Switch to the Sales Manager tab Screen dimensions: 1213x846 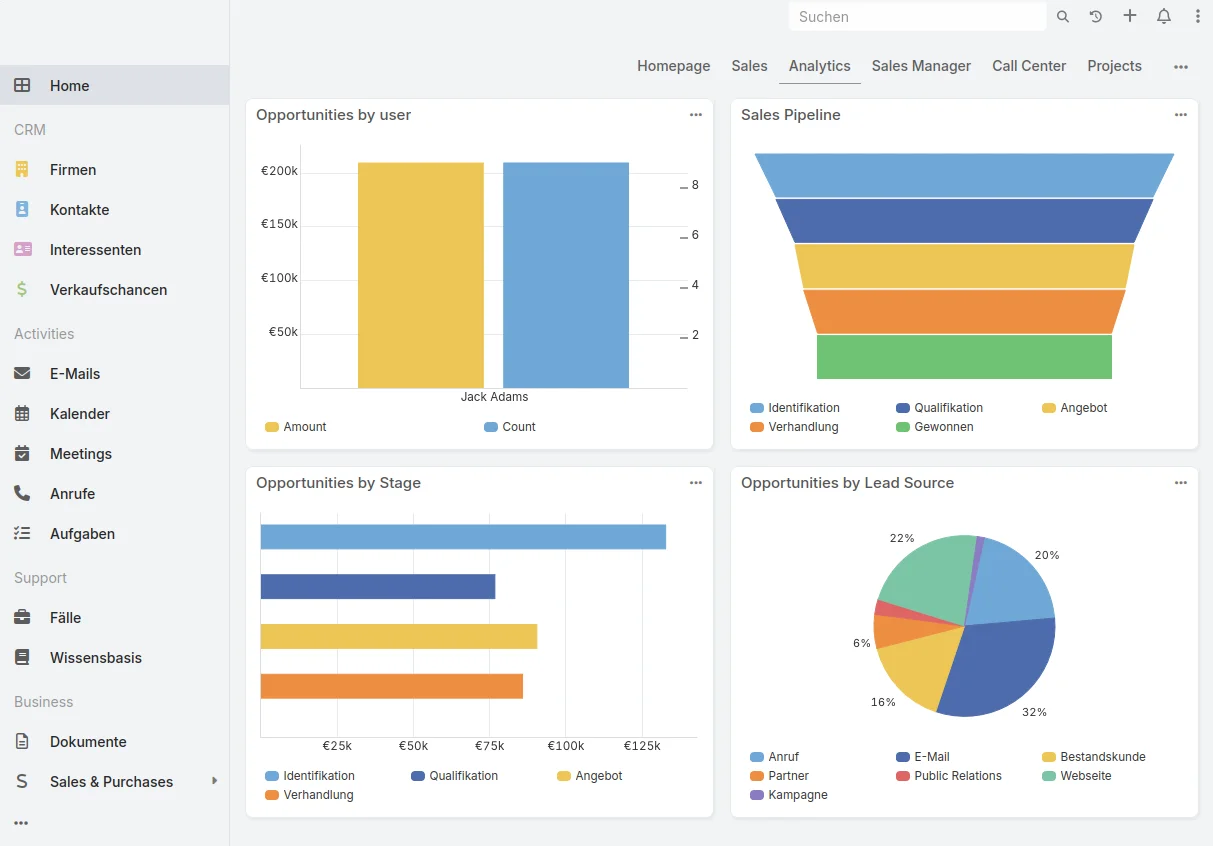coord(921,66)
